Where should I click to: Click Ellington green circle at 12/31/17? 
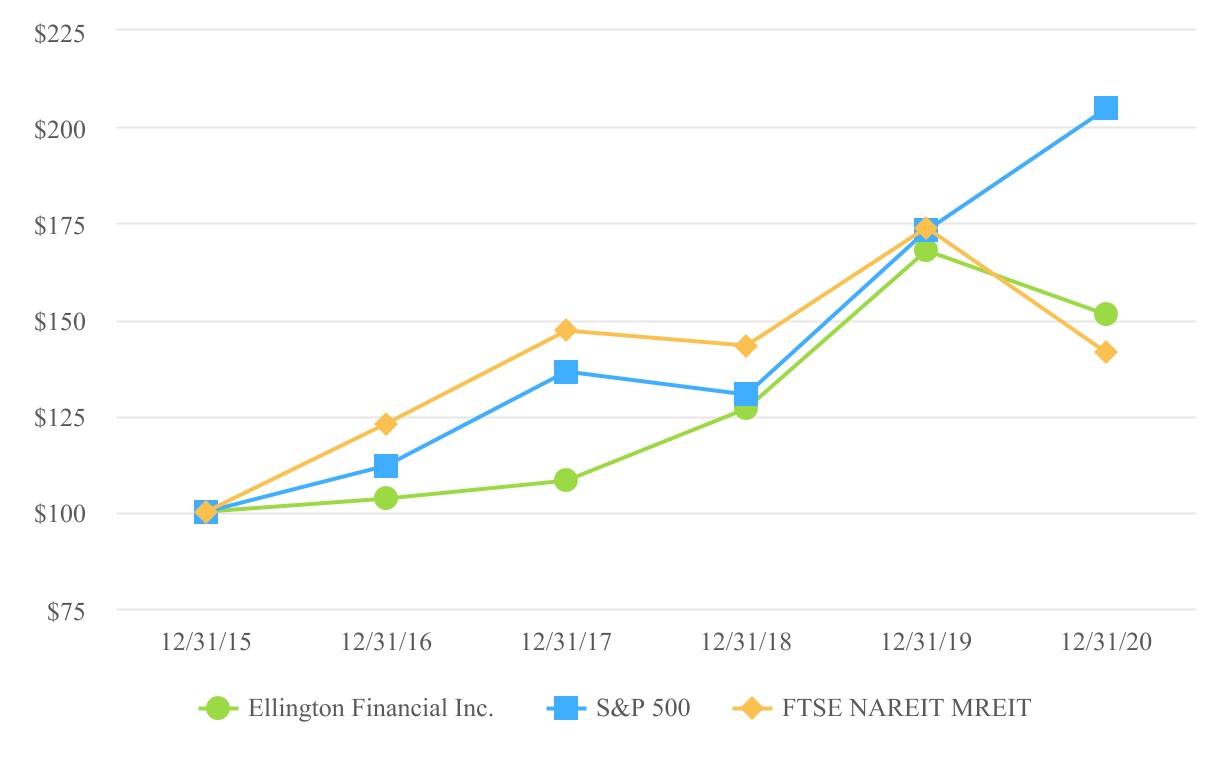point(566,480)
